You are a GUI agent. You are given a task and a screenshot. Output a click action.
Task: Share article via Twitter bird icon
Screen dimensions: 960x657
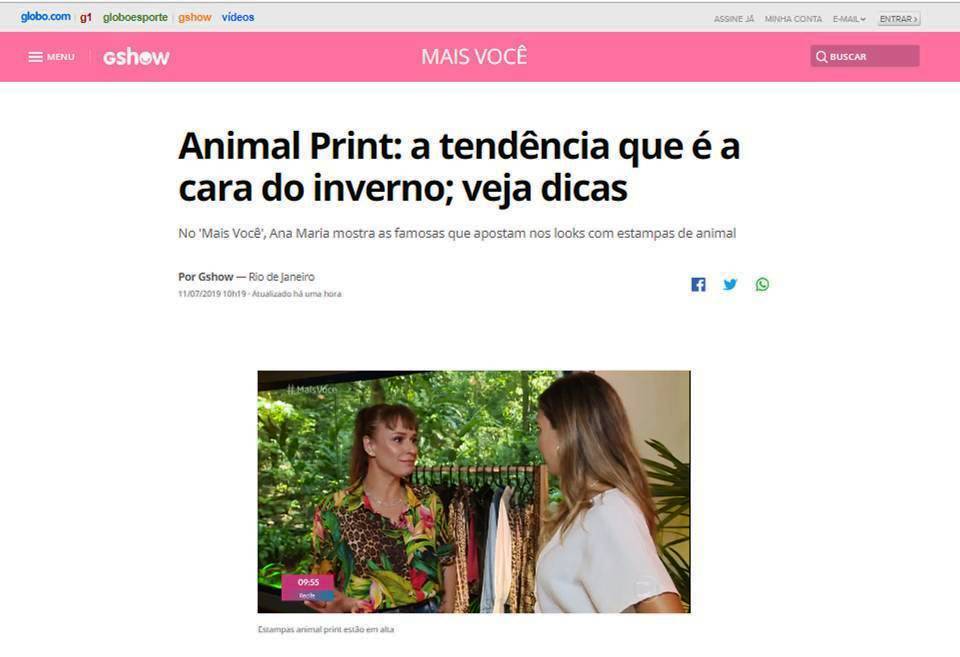pos(730,285)
